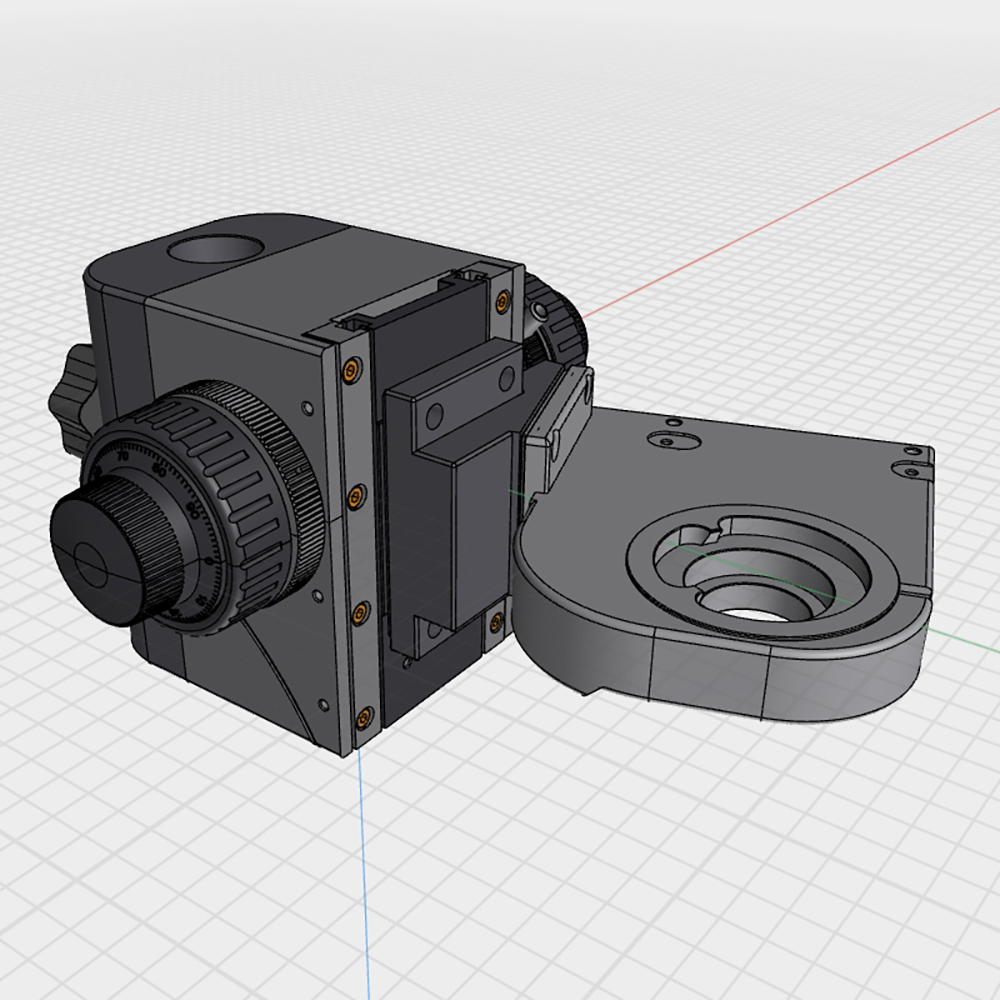This screenshot has height=1000, width=1000.
Task: Click the lower-right brass screw near the stage
Action: (x=494, y=623)
